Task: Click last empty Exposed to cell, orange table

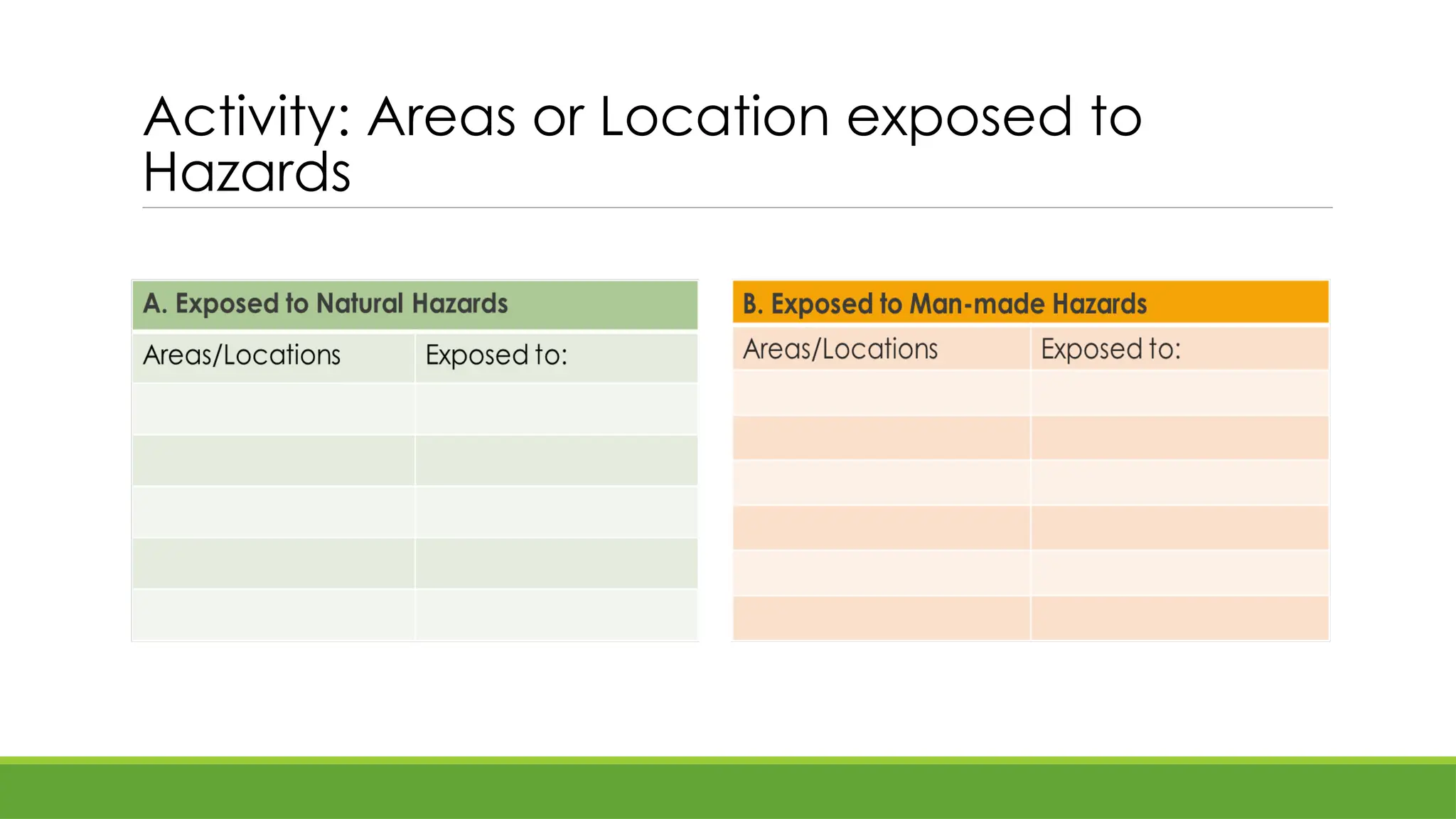Action: [x=1179, y=618]
